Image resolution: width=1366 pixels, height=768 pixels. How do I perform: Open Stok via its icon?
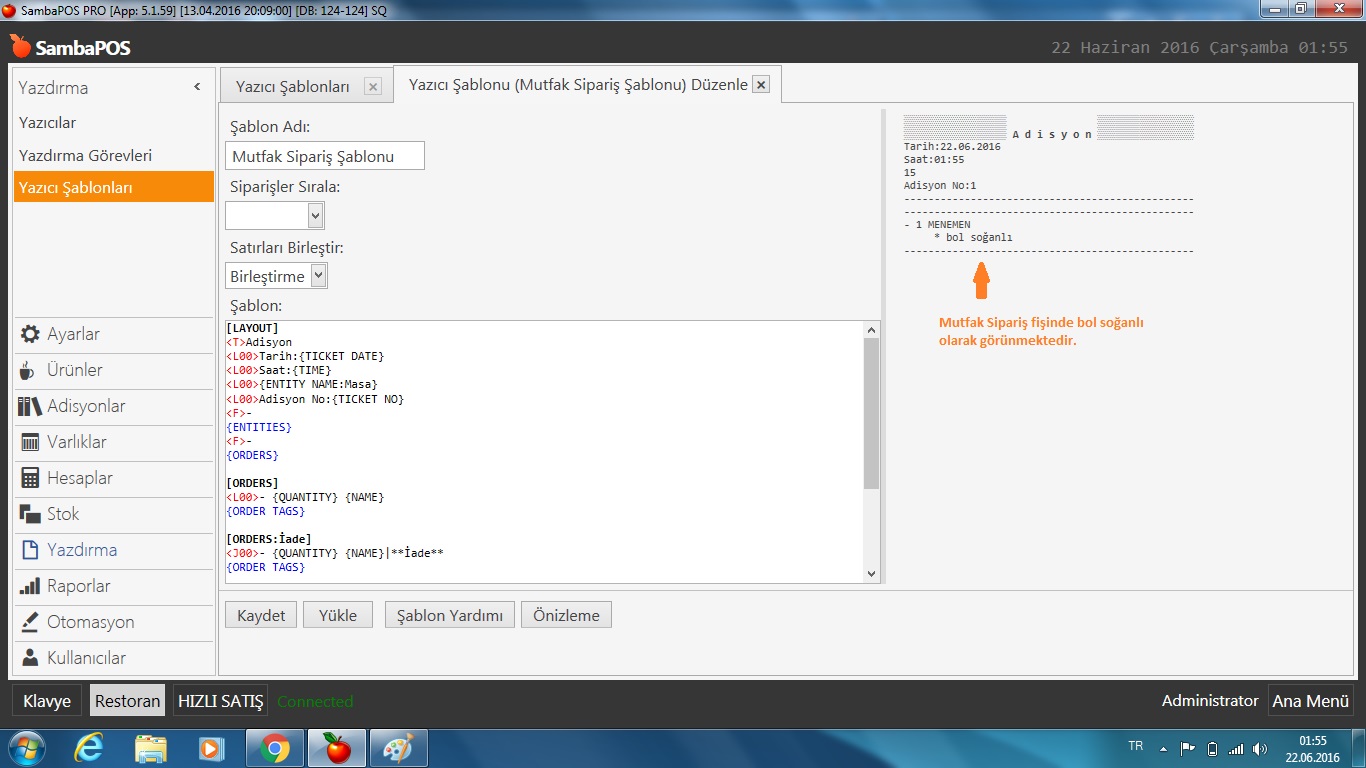[x=30, y=514]
